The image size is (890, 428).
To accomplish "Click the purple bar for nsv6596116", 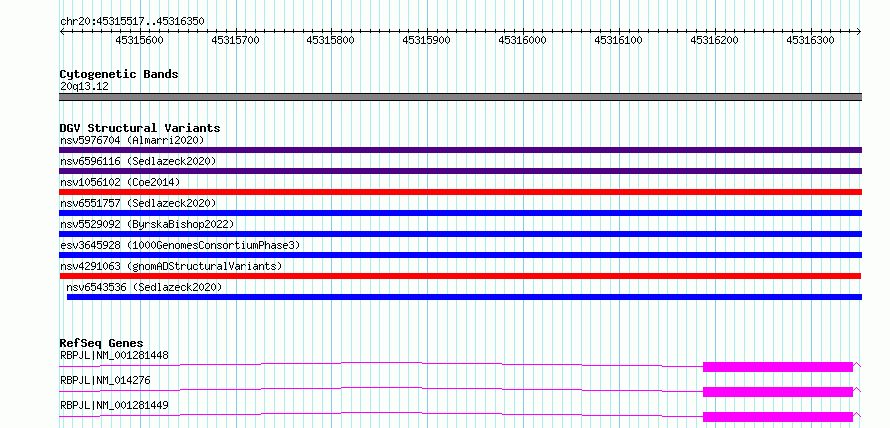I will pos(460,171).
